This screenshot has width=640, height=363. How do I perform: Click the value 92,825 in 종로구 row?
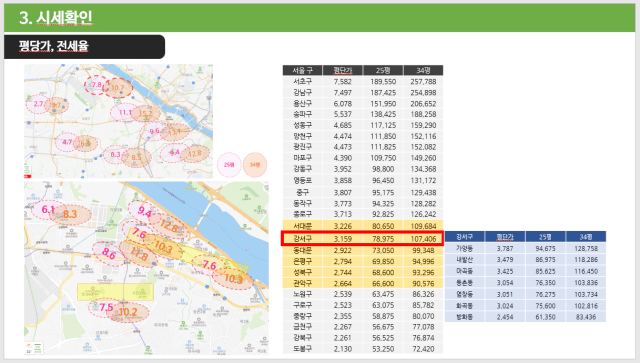(x=382, y=214)
